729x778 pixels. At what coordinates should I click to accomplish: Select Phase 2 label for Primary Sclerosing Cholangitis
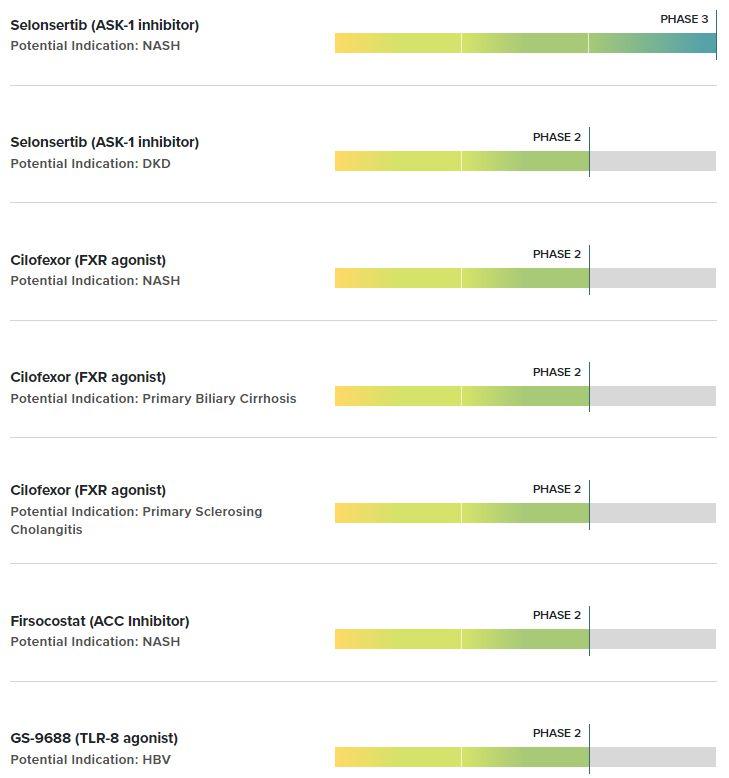click(x=556, y=489)
